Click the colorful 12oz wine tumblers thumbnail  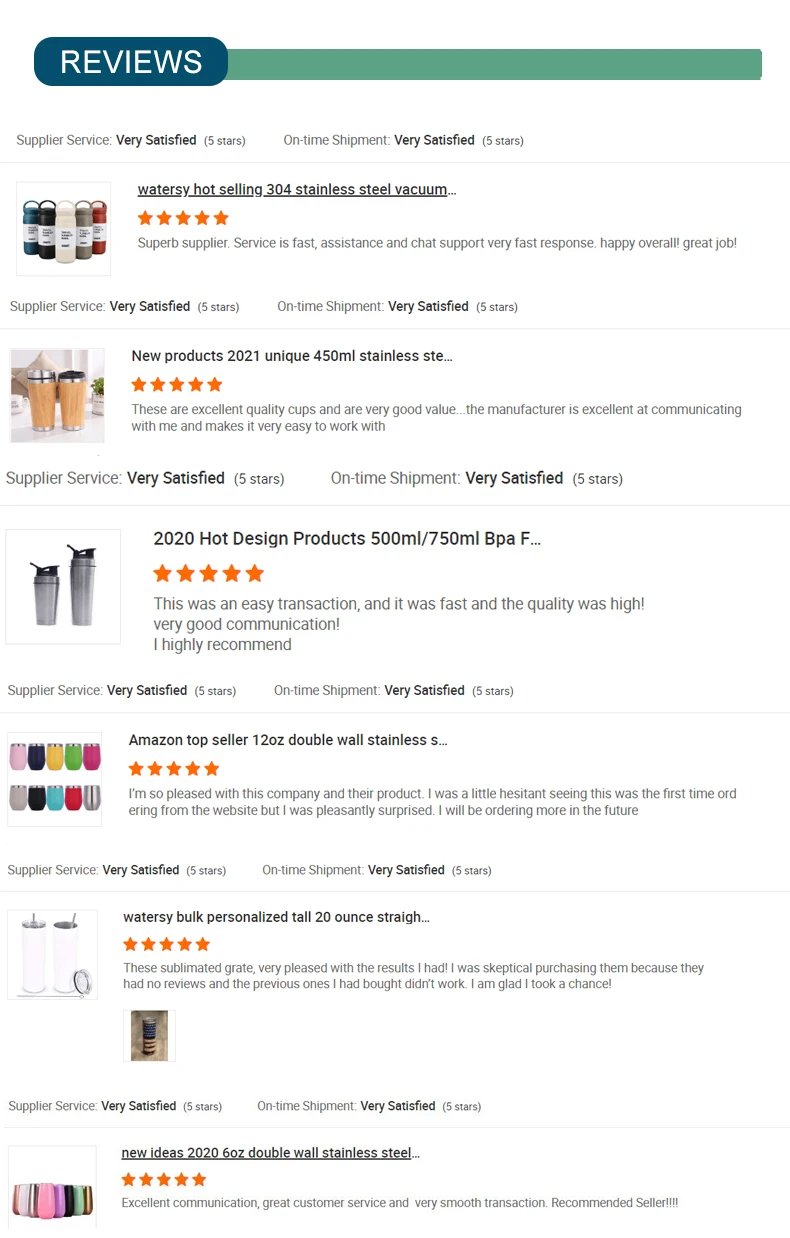pyautogui.click(x=55, y=779)
